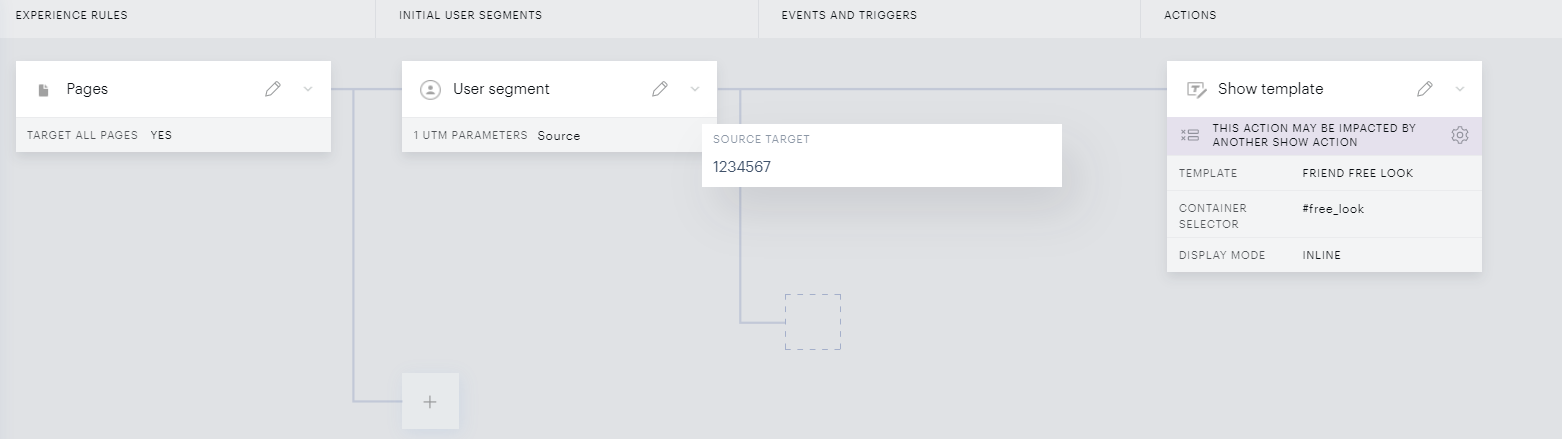
Task: Select the Events and Triggers column header
Action: pyautogui.click(x=849, y=16)
